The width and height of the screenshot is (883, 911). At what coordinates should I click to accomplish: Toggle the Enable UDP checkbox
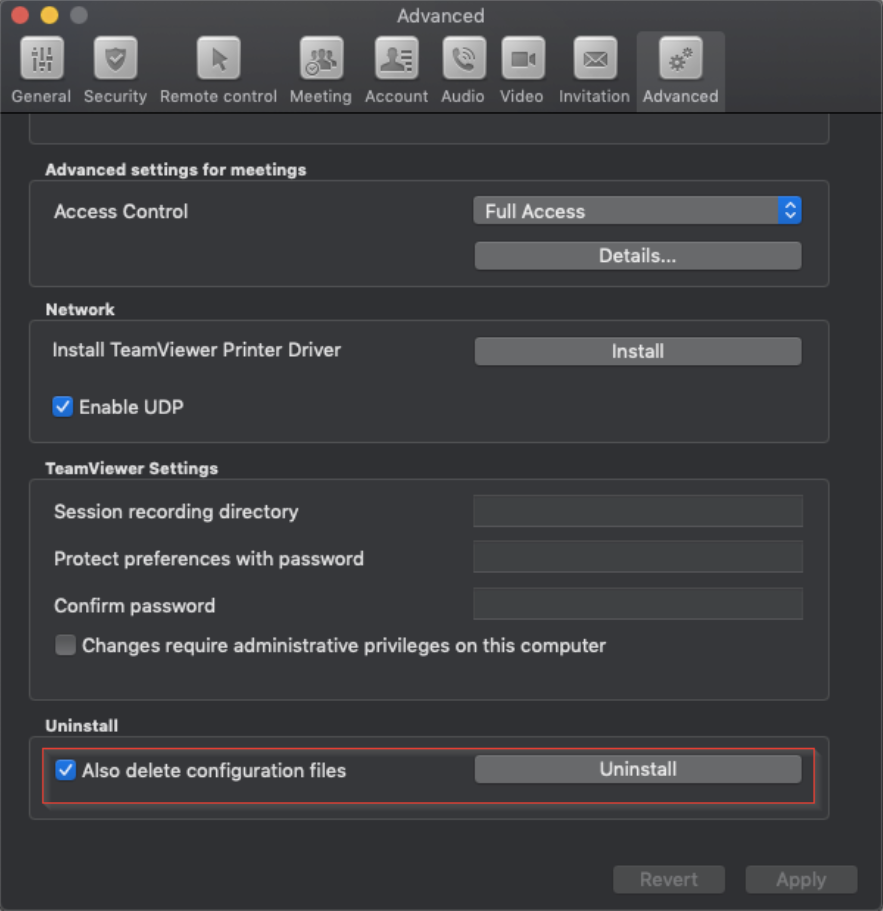click(63, 407)
